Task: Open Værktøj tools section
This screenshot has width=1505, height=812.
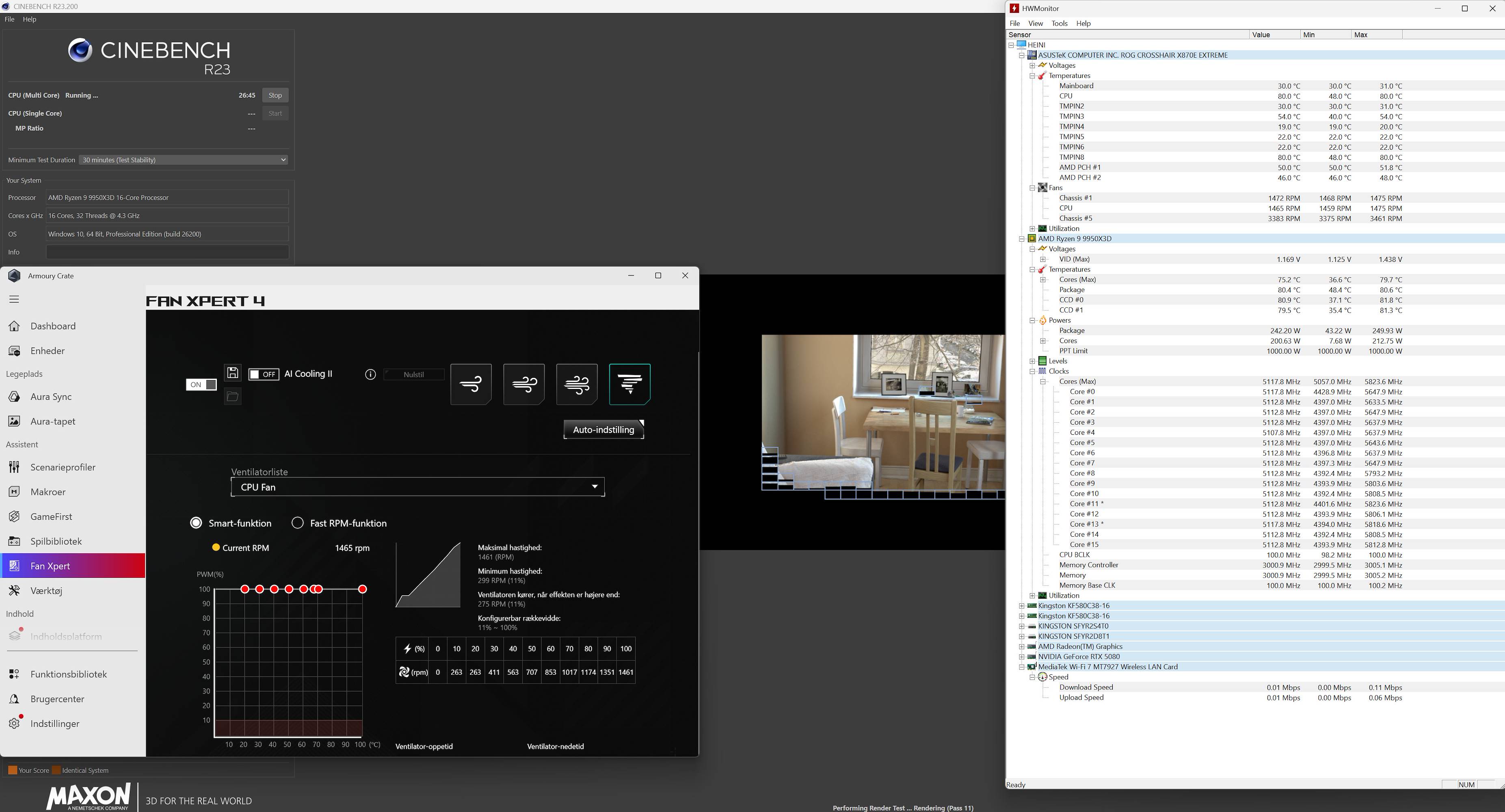Action: [46, 591]
